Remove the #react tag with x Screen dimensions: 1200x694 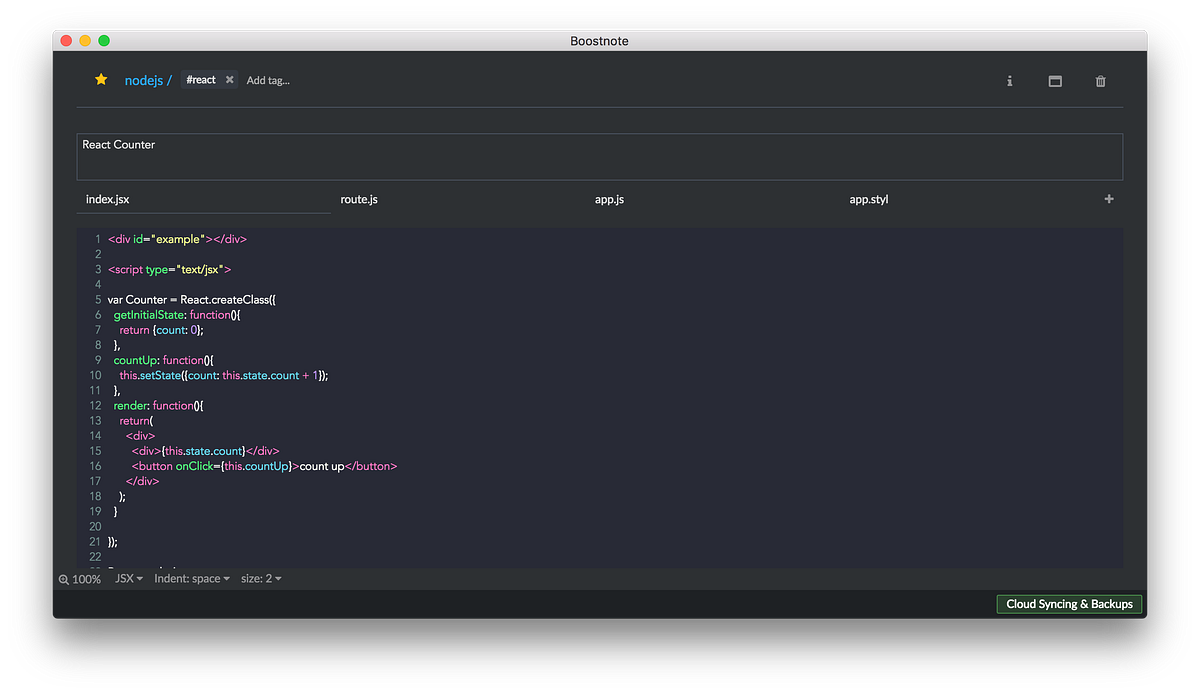[229, 80]
